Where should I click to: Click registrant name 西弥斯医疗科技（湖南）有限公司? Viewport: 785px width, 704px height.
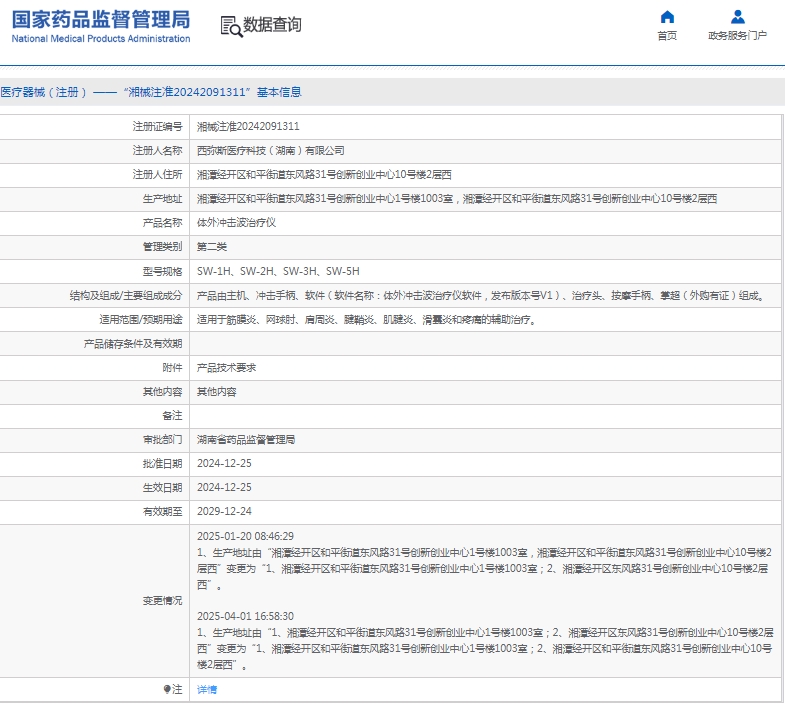tap(270, 151)
